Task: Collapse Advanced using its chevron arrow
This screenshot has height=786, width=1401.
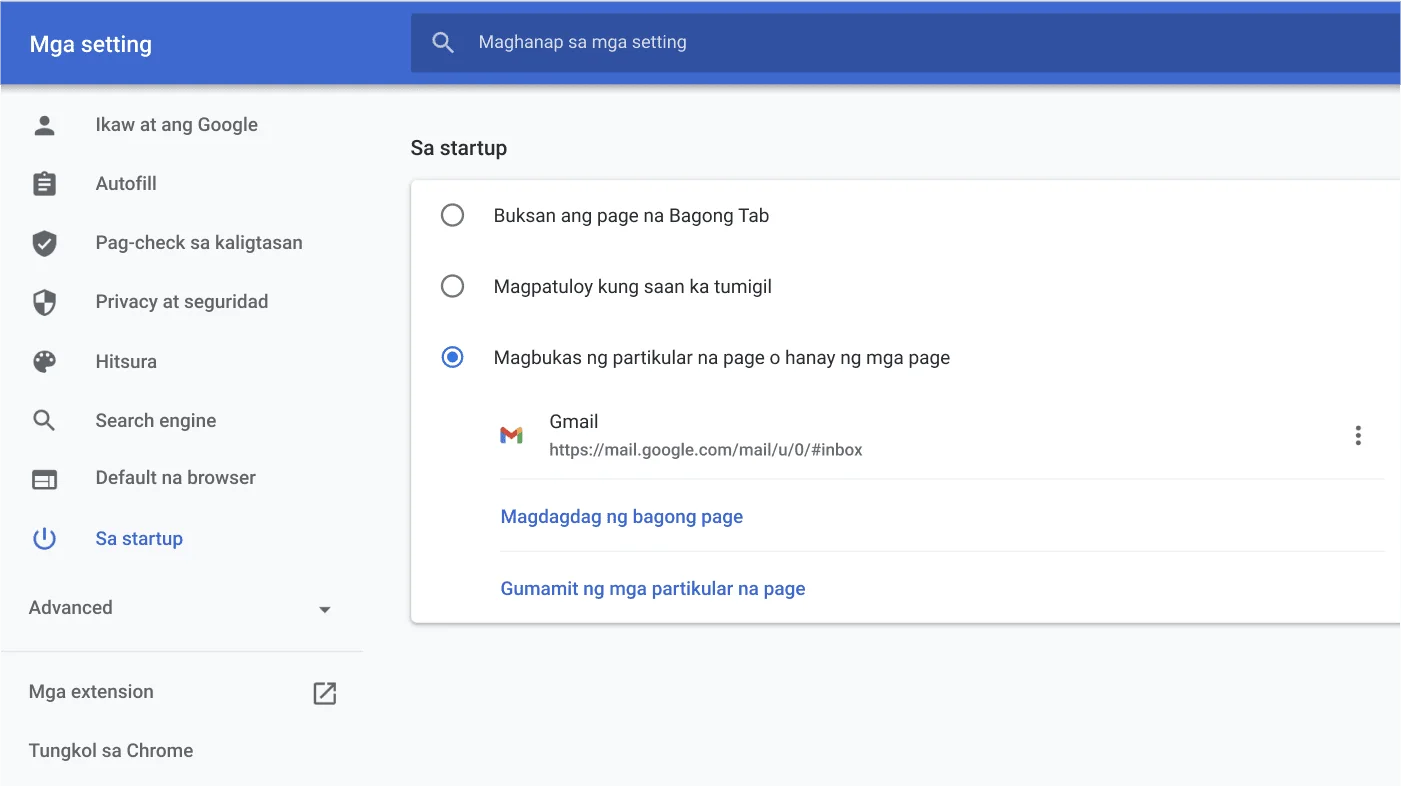Action: (x=324, y=608)
